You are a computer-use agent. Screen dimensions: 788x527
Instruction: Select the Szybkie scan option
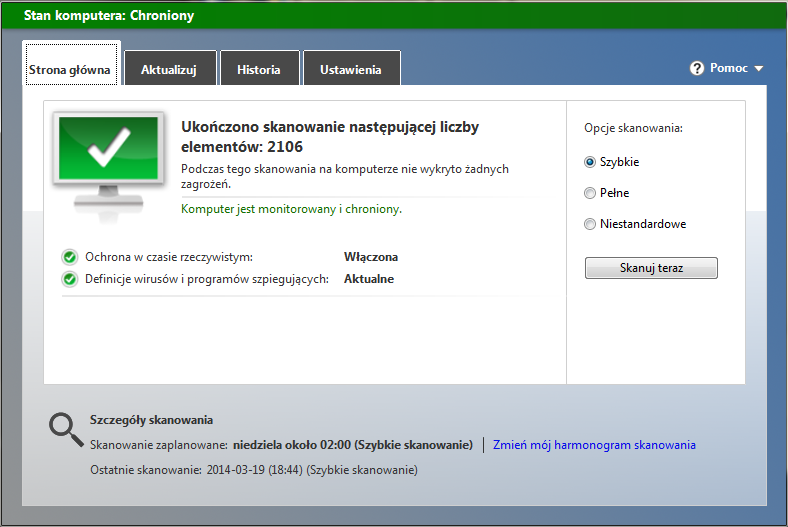point(589,162)
